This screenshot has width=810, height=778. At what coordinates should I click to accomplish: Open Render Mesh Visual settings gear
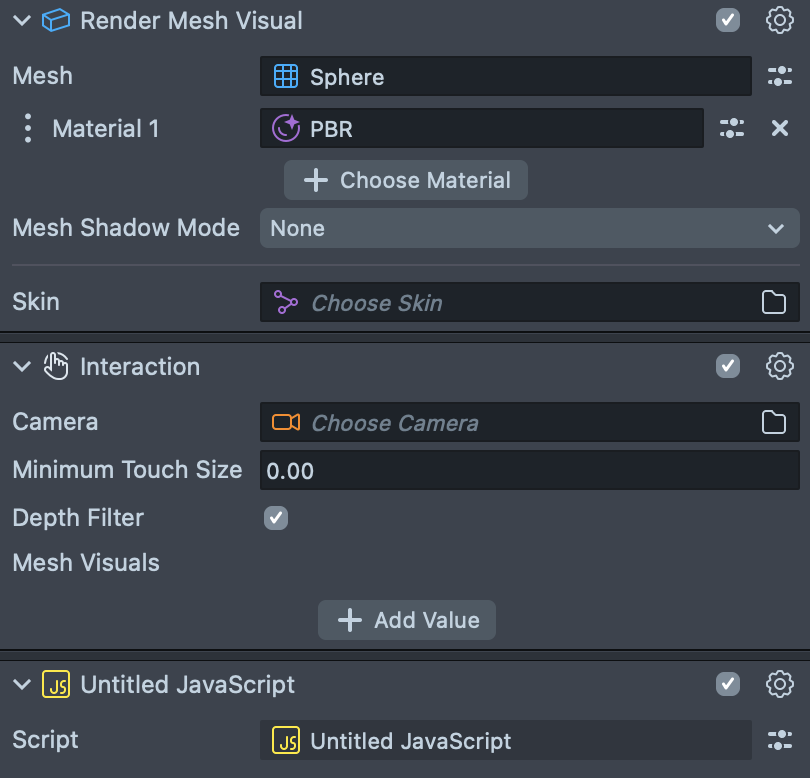779,20
